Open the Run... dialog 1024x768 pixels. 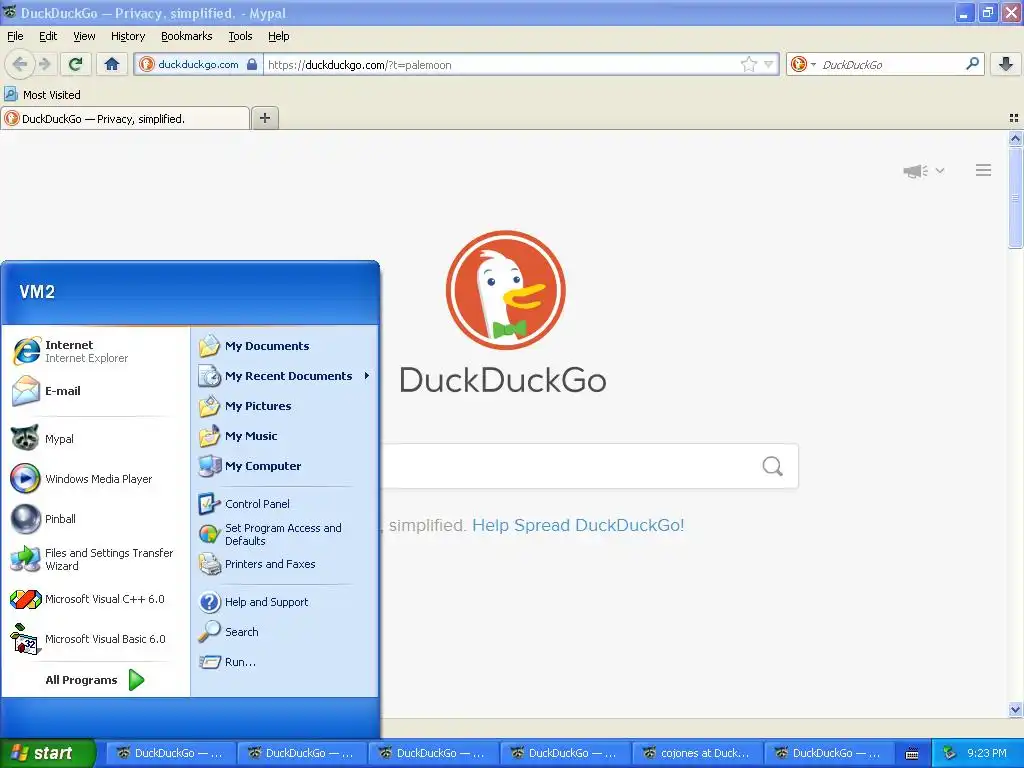coord(284,662)
